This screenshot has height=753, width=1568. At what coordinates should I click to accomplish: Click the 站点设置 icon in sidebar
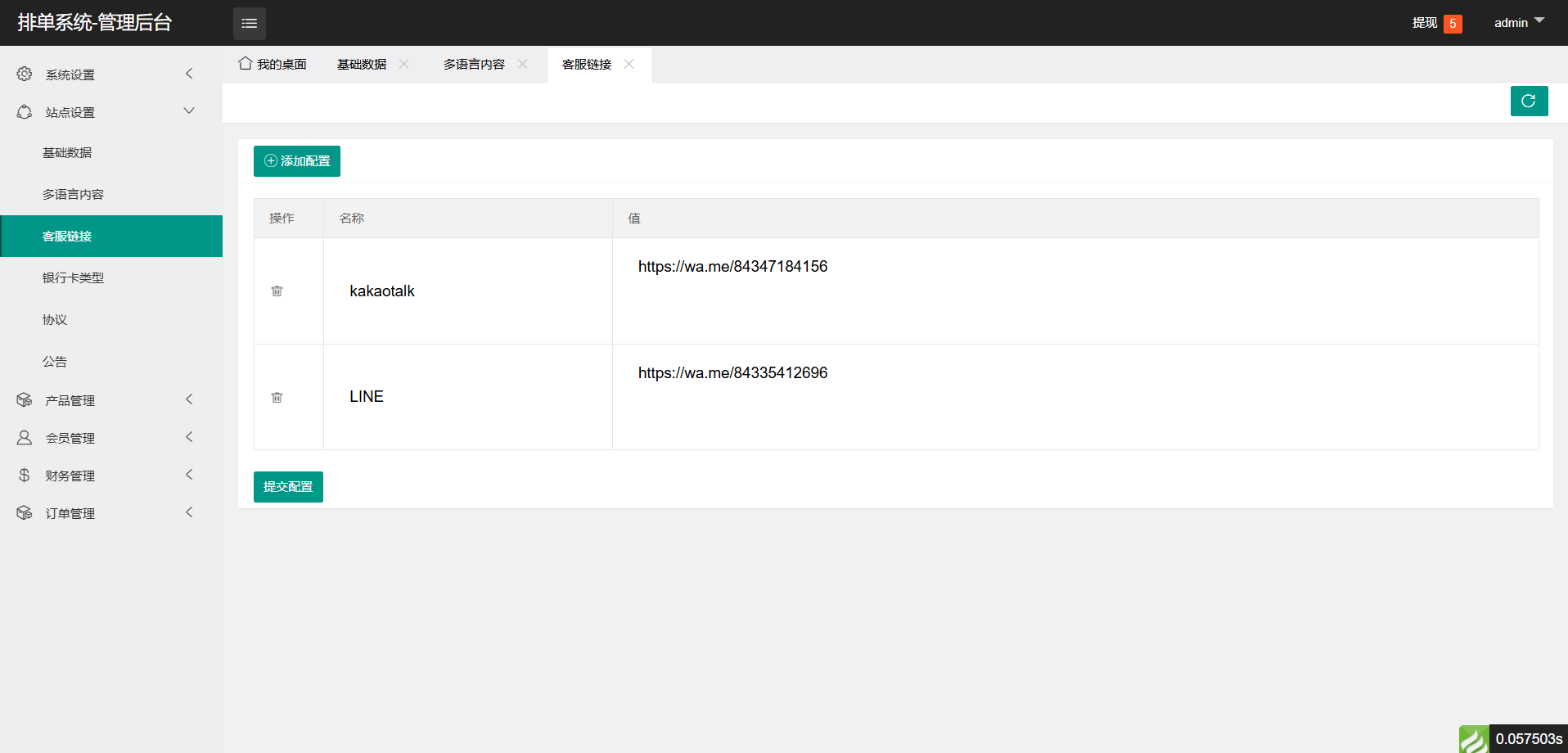pos(25,111)
